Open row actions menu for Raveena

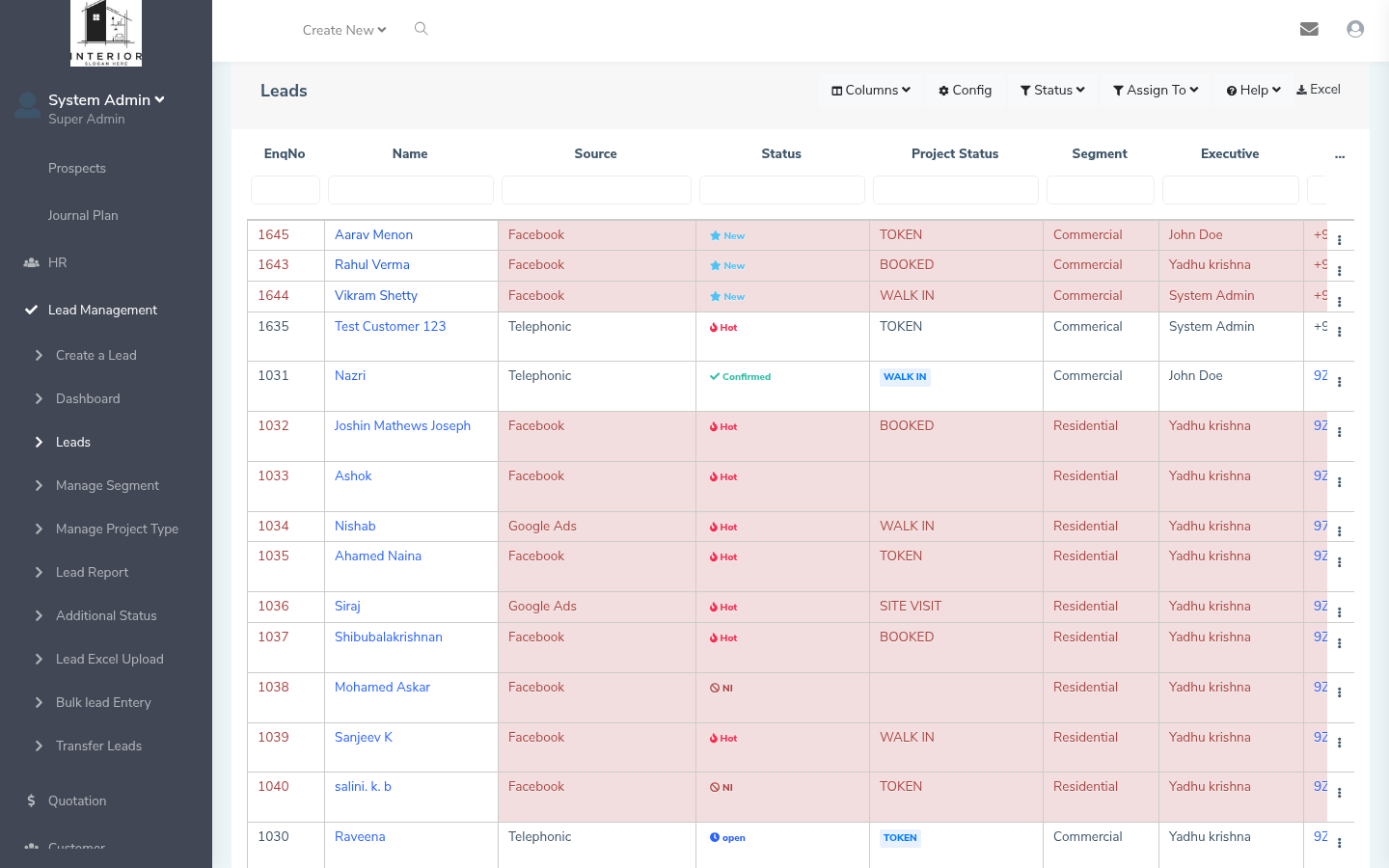pos(1339,843)
